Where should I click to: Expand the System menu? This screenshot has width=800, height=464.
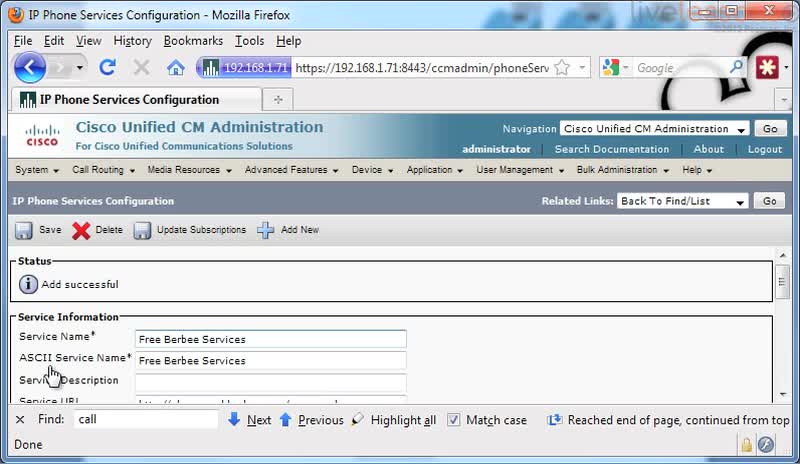(x=37, y=170)
